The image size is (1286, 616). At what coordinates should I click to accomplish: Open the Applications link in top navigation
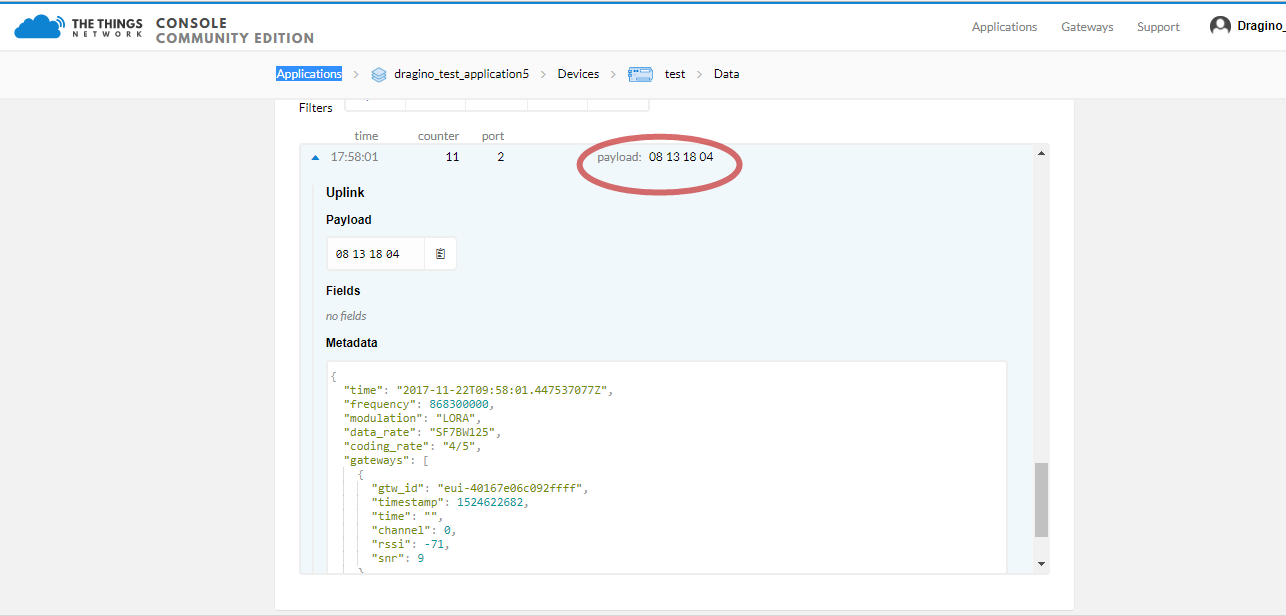pos(1004,27)
